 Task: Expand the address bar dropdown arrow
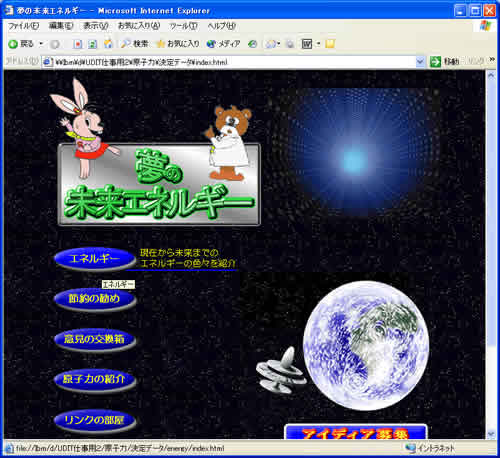tap(420, 62)
